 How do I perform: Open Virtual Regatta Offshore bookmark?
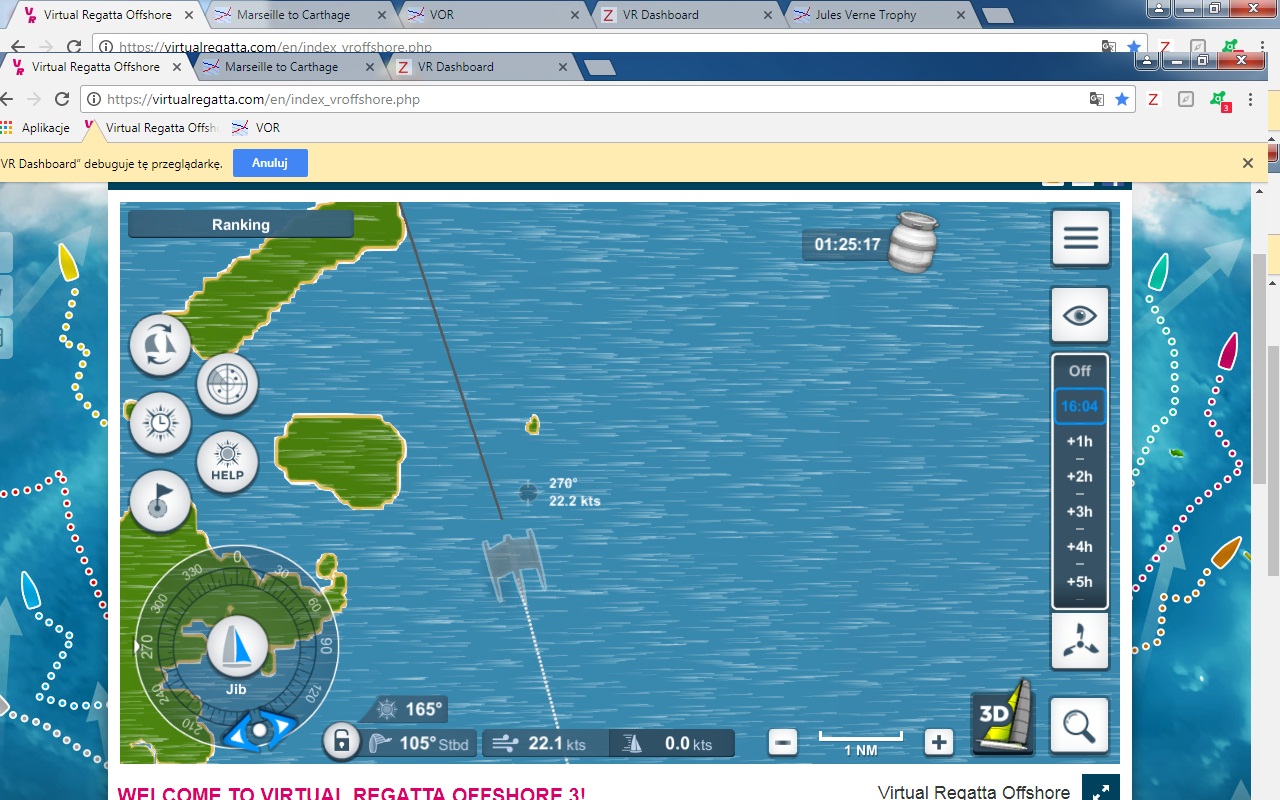tap(151, 128)
